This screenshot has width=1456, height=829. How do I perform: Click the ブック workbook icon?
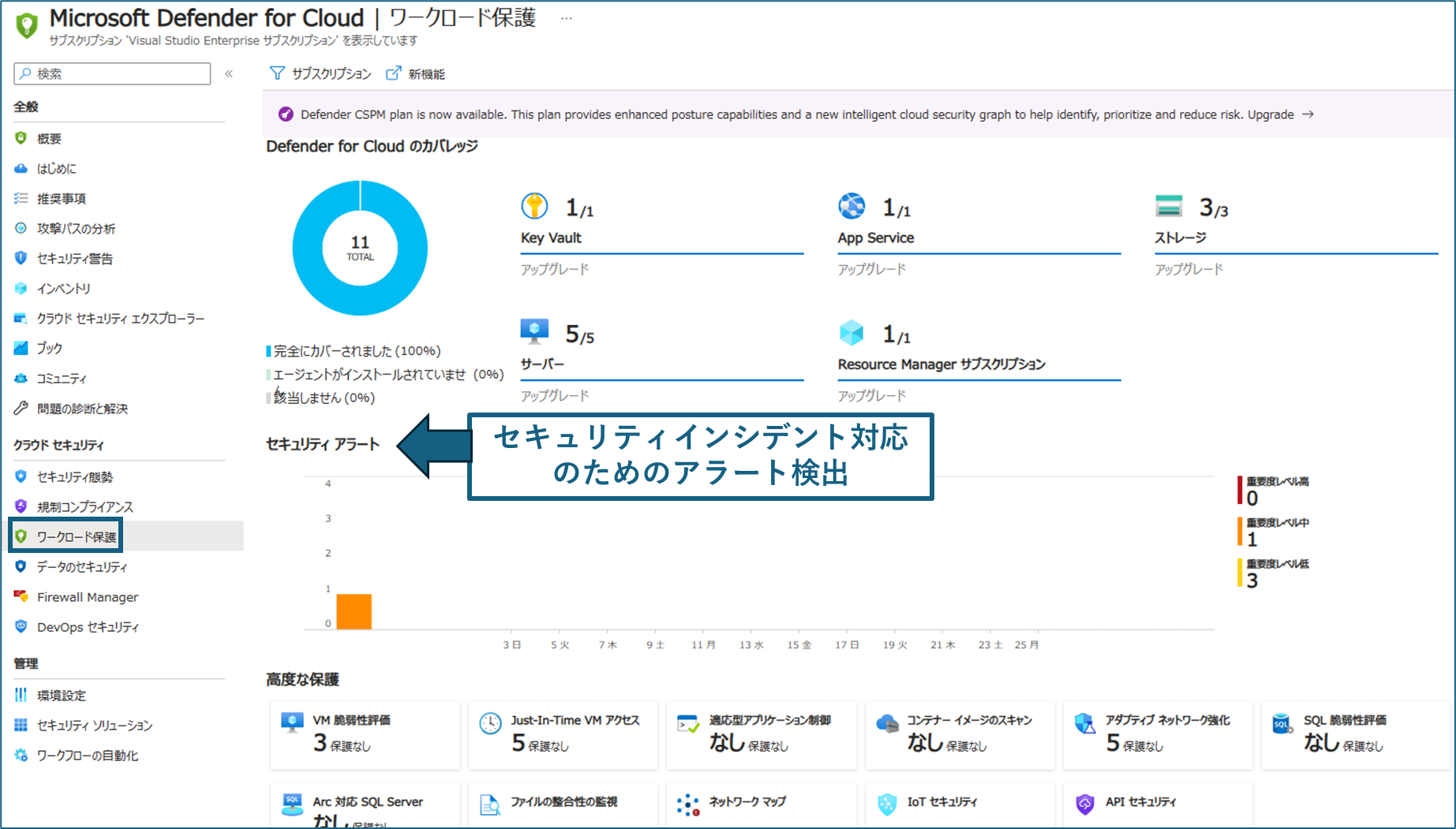21,348
